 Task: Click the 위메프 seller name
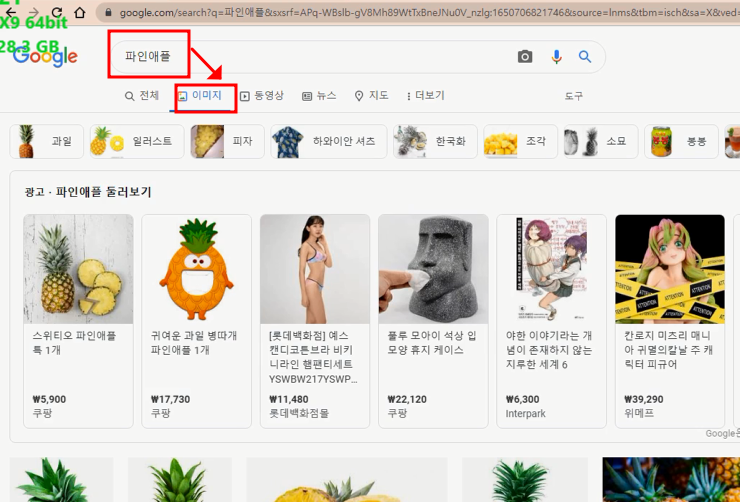[639, 413]
